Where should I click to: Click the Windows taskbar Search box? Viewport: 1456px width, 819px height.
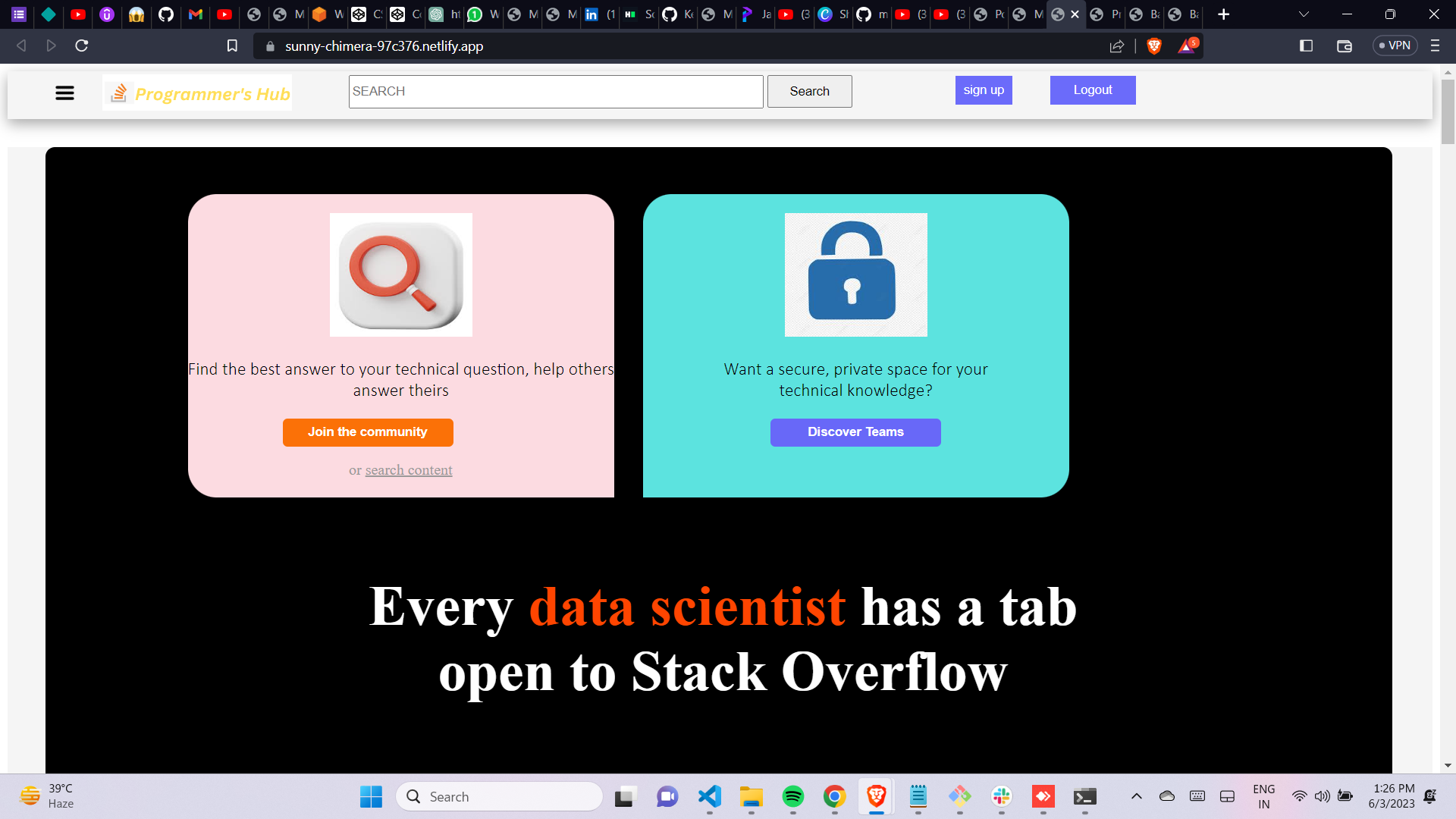[x=500, y=796]
